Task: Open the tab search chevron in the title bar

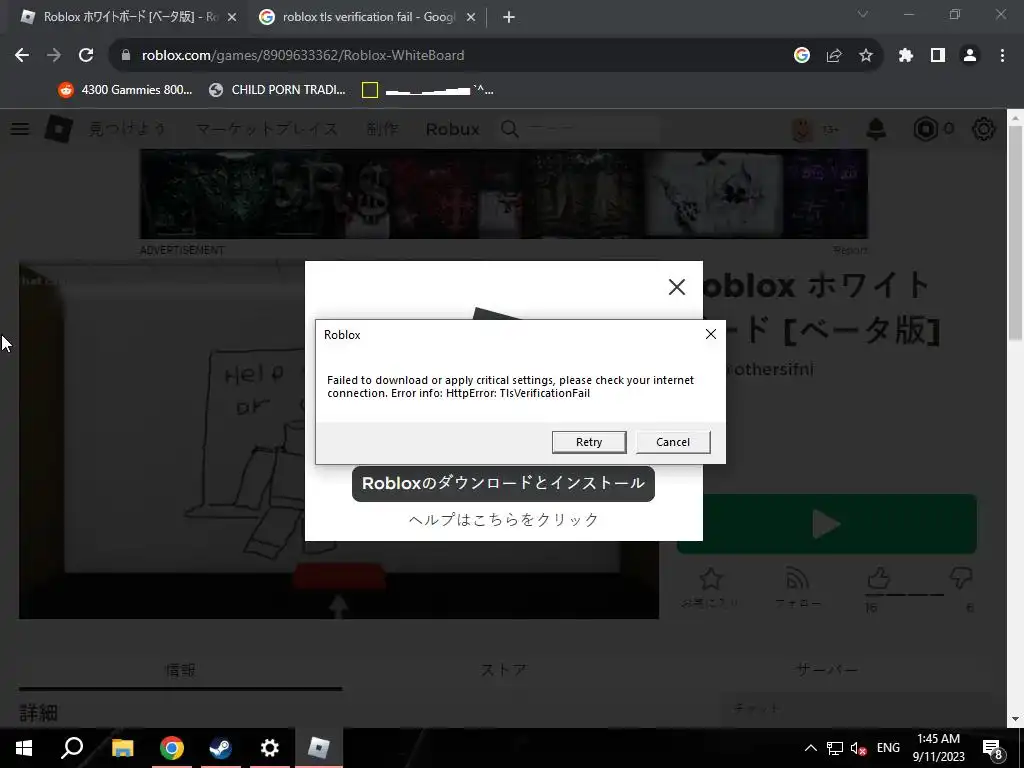Action: tap(863, 14)
